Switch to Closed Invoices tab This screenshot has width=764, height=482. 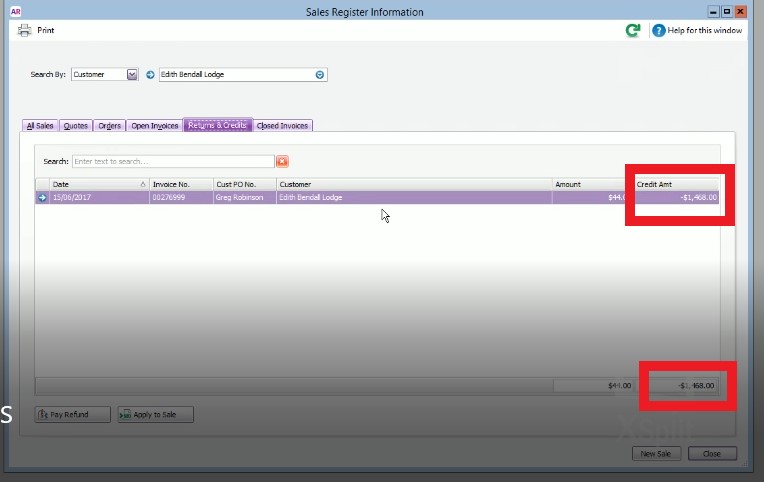click(282, 126)
